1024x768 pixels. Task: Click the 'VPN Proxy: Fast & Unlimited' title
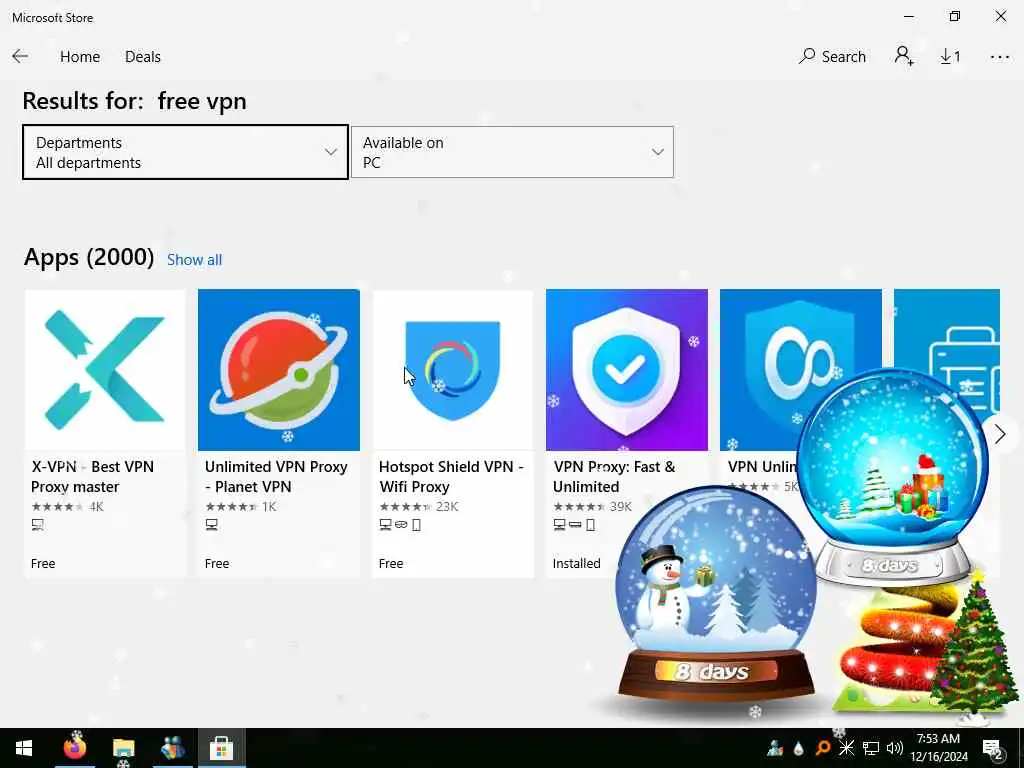[x=614, y=477]
